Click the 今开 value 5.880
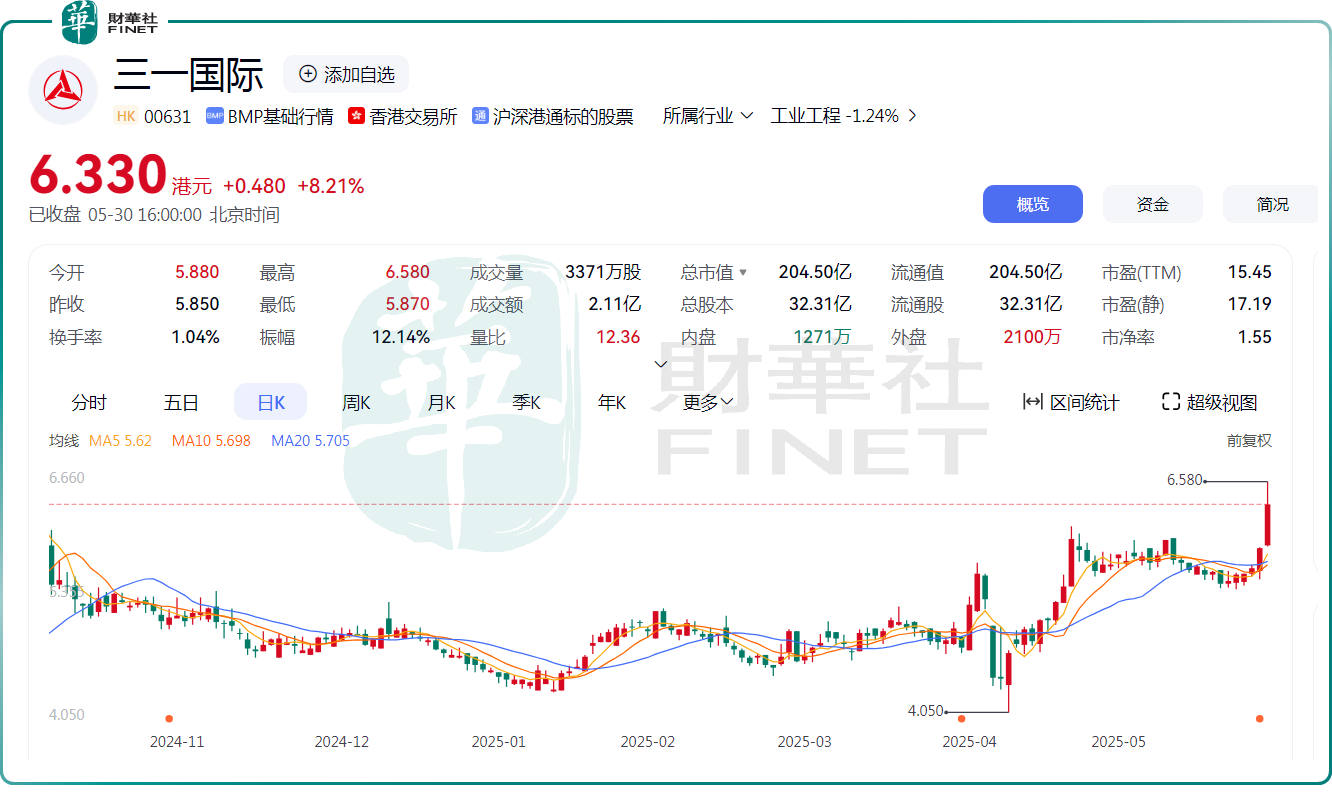 coord(197,272)
